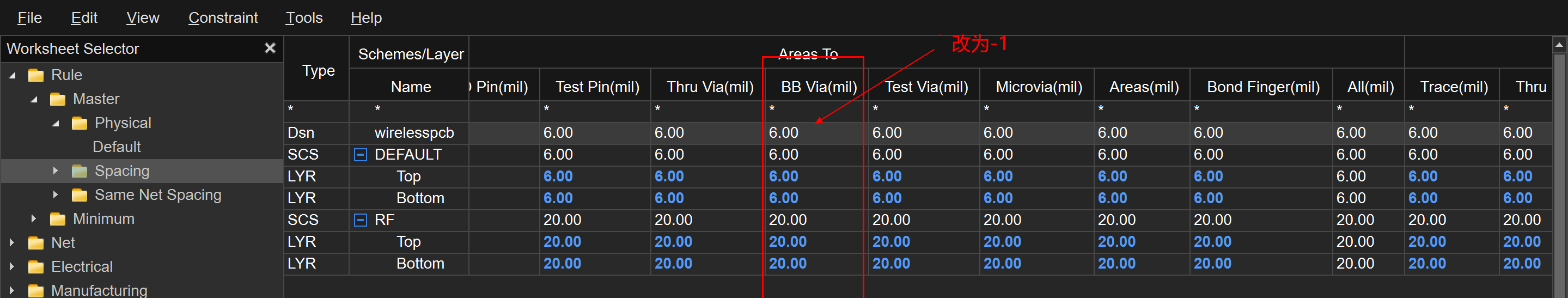Click the Net folder icon
This screenshot has height=298, width=1568.
tap(36, 243)
